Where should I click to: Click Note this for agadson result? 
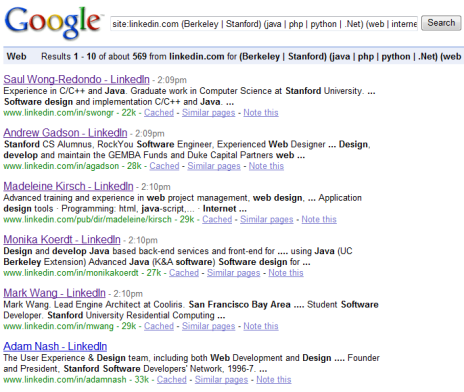(266, 166)
